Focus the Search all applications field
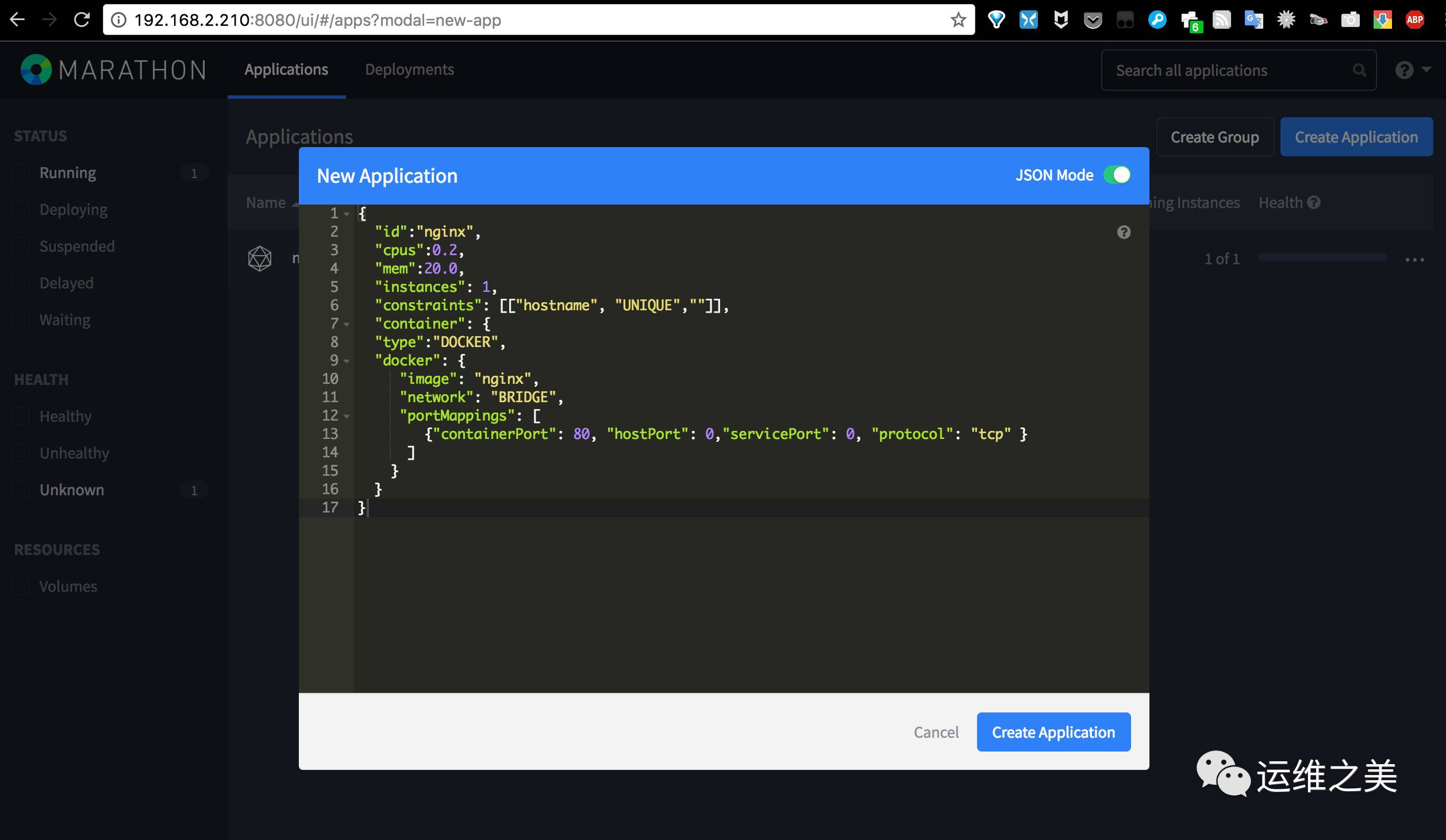1446x840 pixels. (x=1239, y=70)
